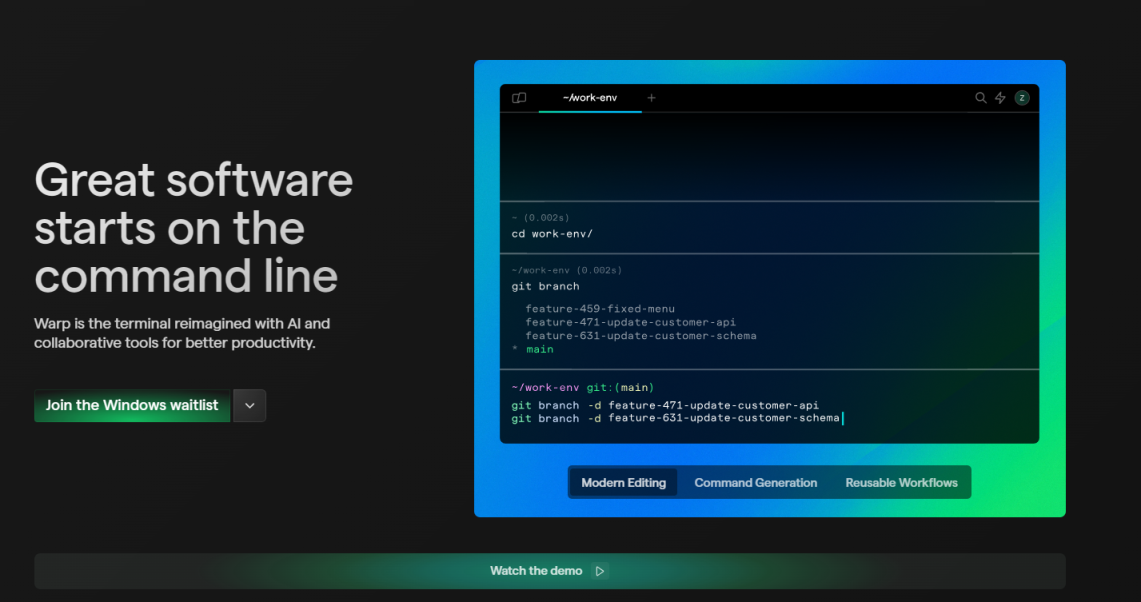Click the lightning bolt icon
1141x602 pixels.
pyautogui.click(x=1000, y=98)
